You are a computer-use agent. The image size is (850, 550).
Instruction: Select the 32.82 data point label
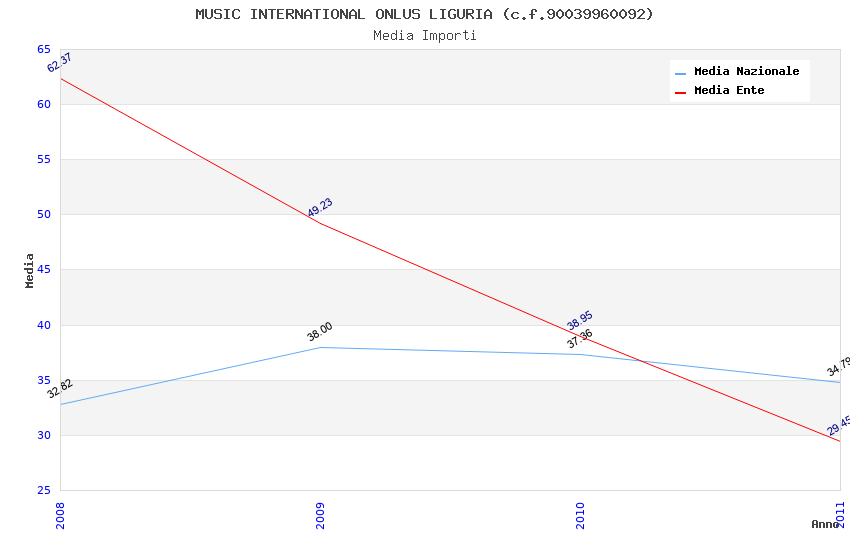pos(60,389)
